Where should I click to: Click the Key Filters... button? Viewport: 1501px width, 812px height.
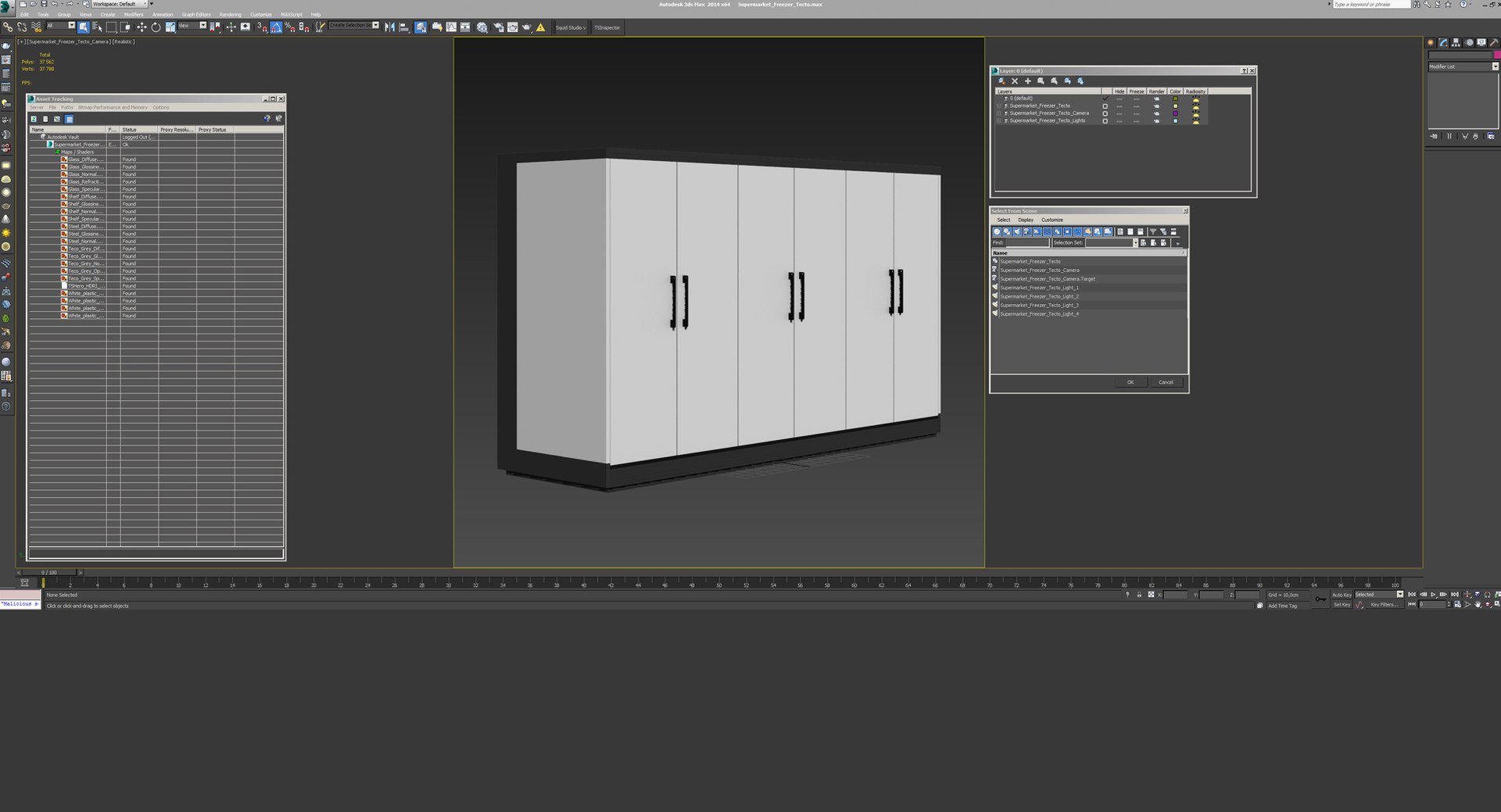[1384, 605]
